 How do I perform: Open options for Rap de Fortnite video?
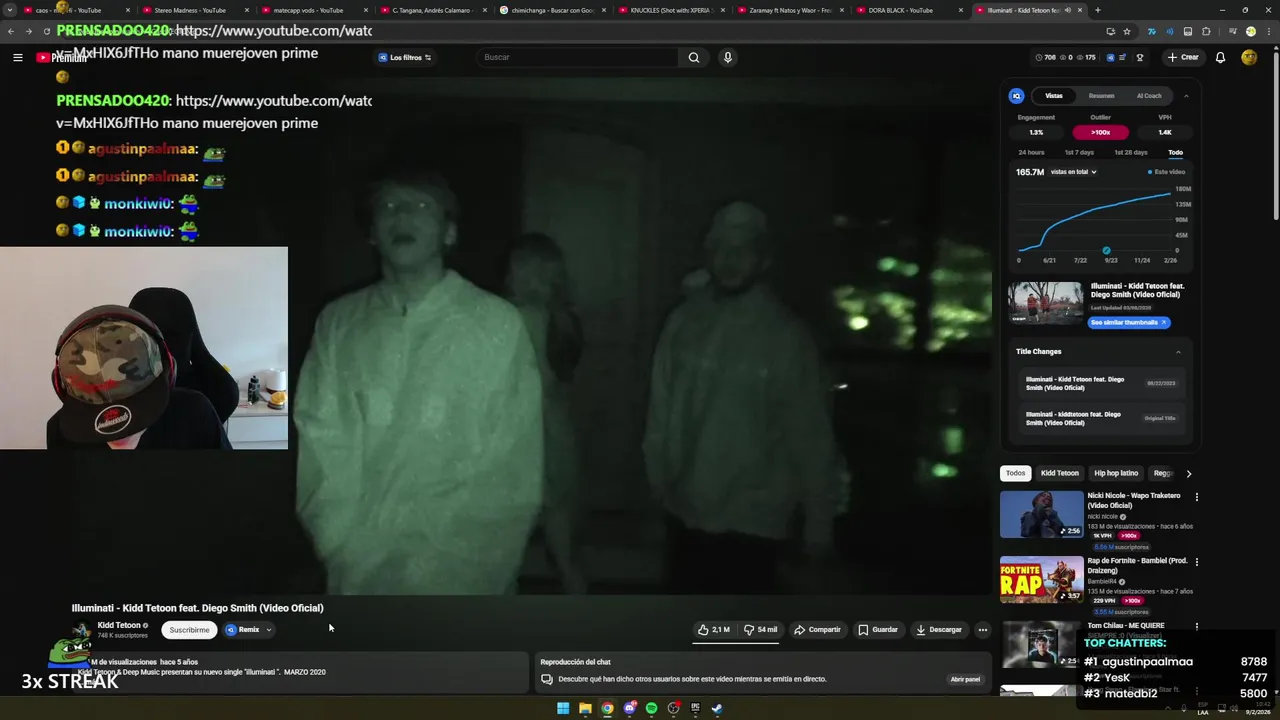(1196, 562)
